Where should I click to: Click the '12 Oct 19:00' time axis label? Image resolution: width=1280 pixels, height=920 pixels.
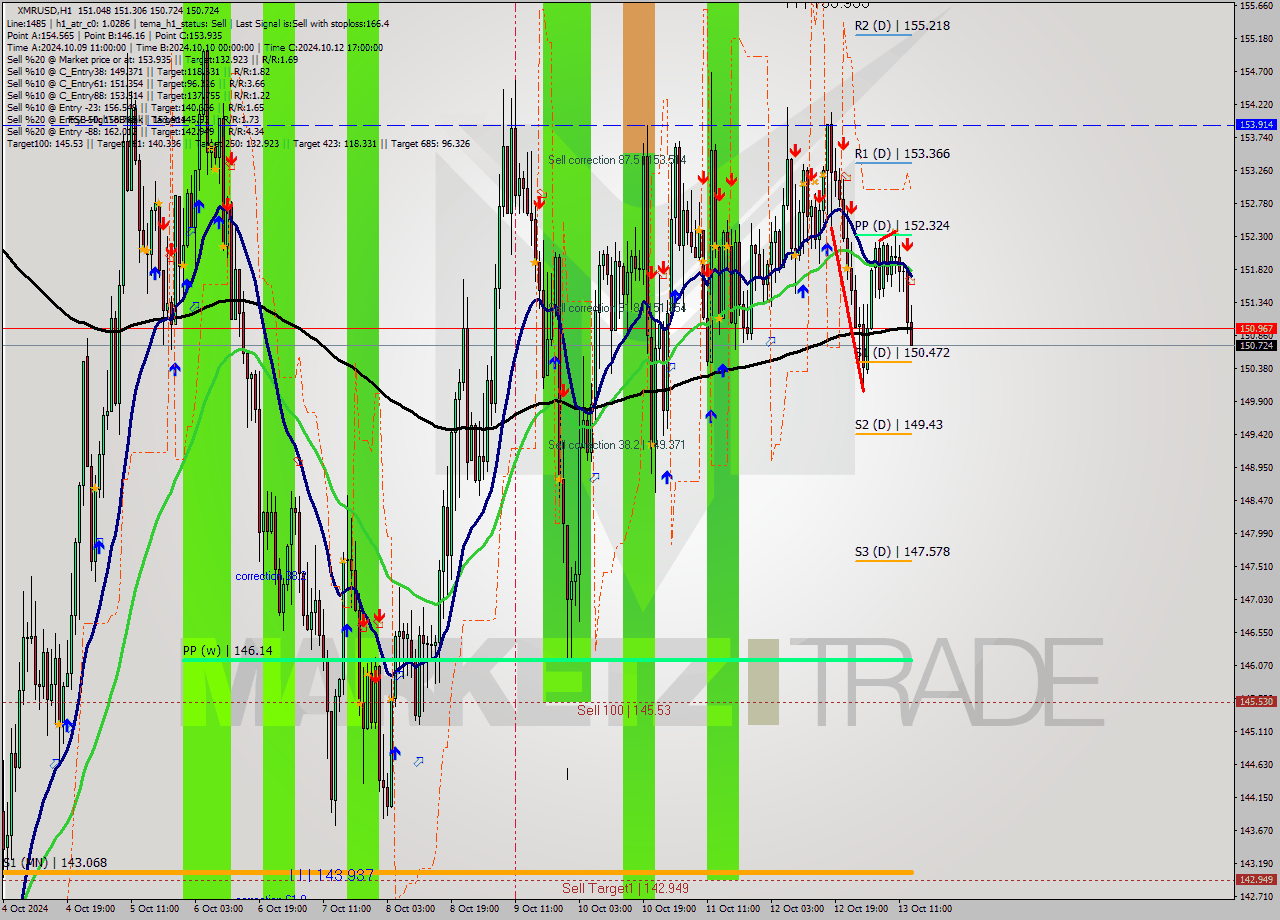click(x=861, y=910)
